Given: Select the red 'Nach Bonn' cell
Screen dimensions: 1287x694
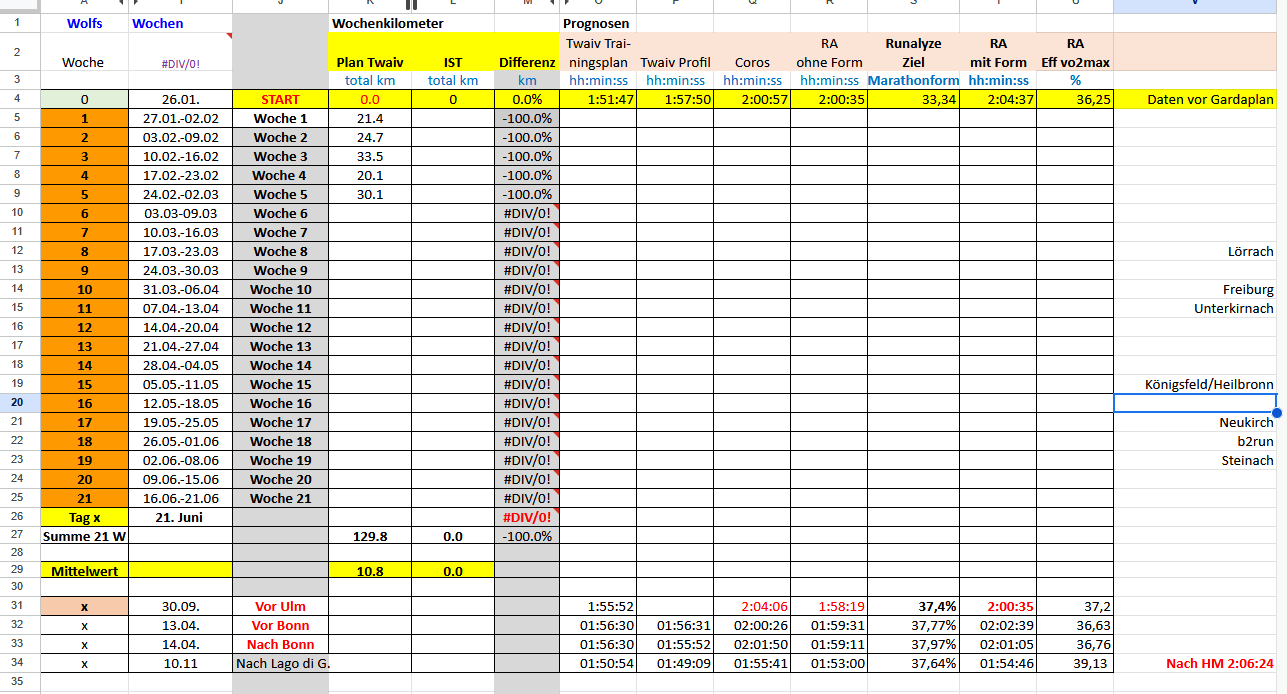Looking at the screenshot, I should point(280,644).
